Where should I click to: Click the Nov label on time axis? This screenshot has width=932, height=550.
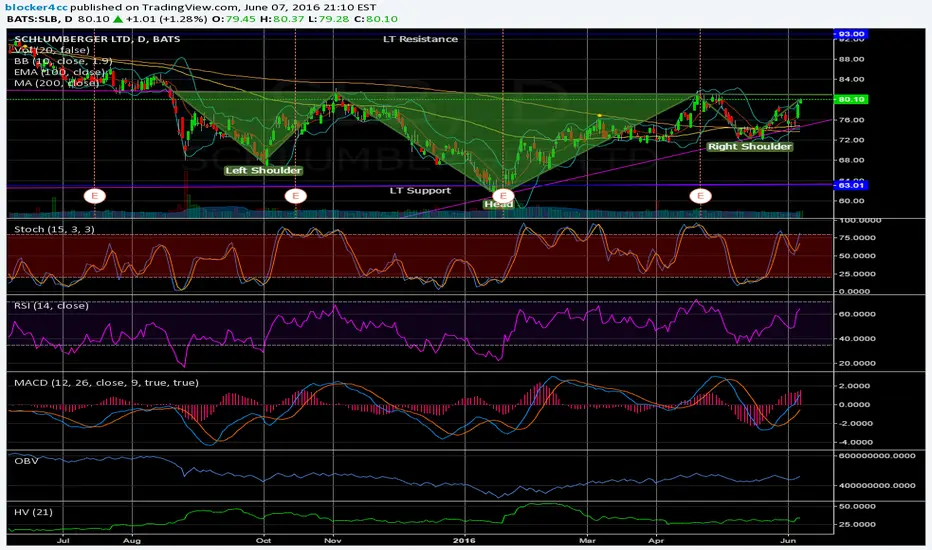[333, 540]
